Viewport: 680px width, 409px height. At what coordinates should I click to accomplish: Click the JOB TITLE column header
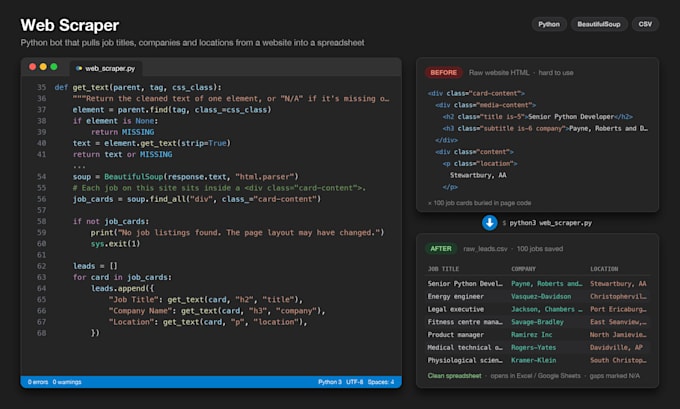tap(443, 269)
